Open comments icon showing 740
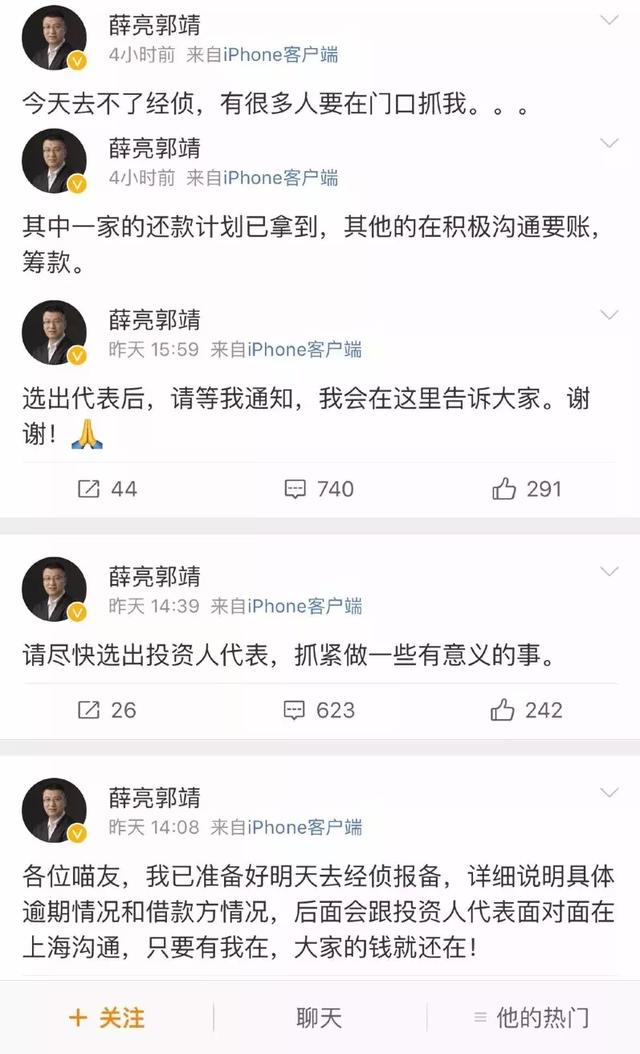Viewport: 640px width, 1054px height. click(295, 489)
